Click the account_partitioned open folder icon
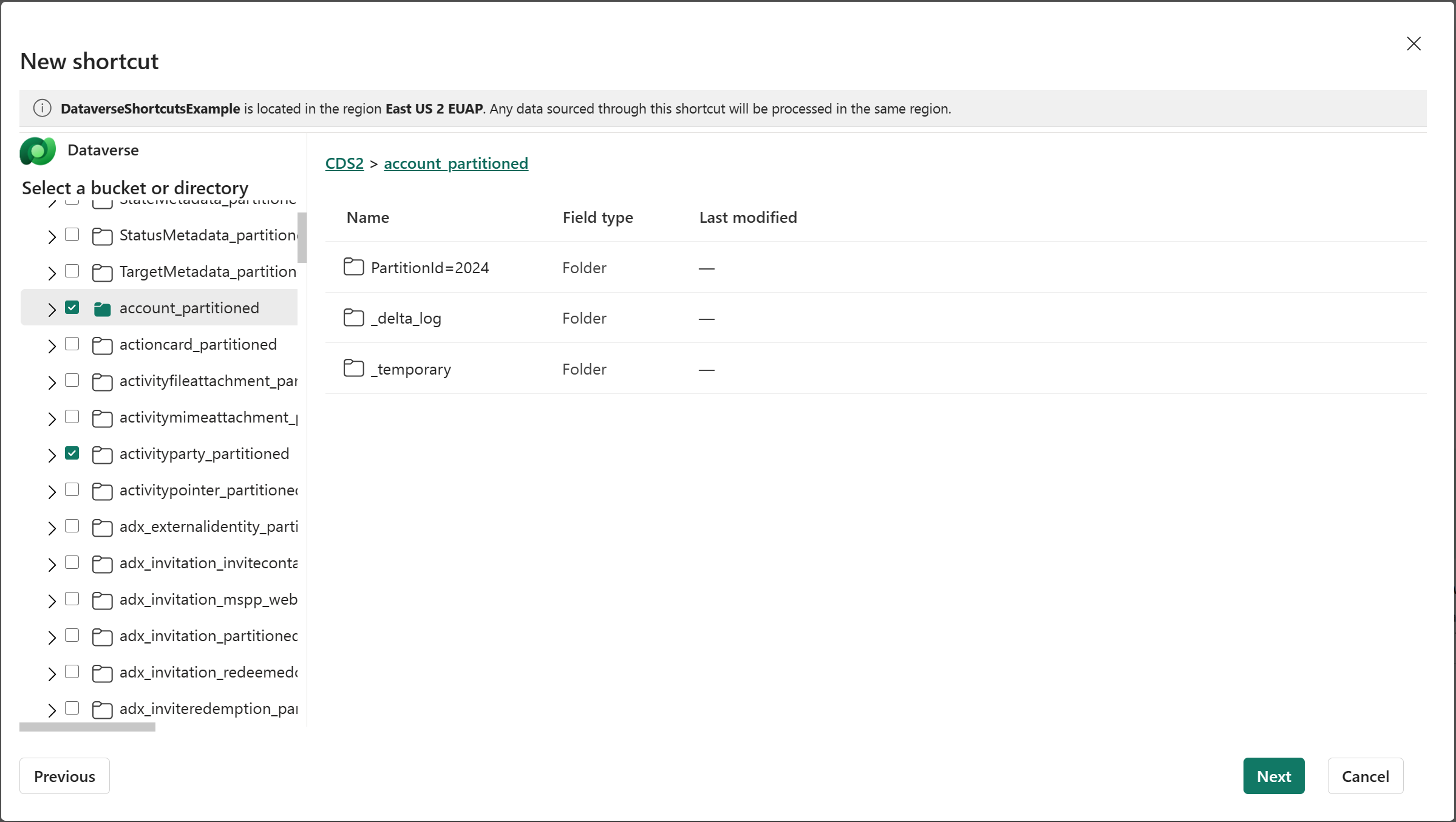 (103, 308)
